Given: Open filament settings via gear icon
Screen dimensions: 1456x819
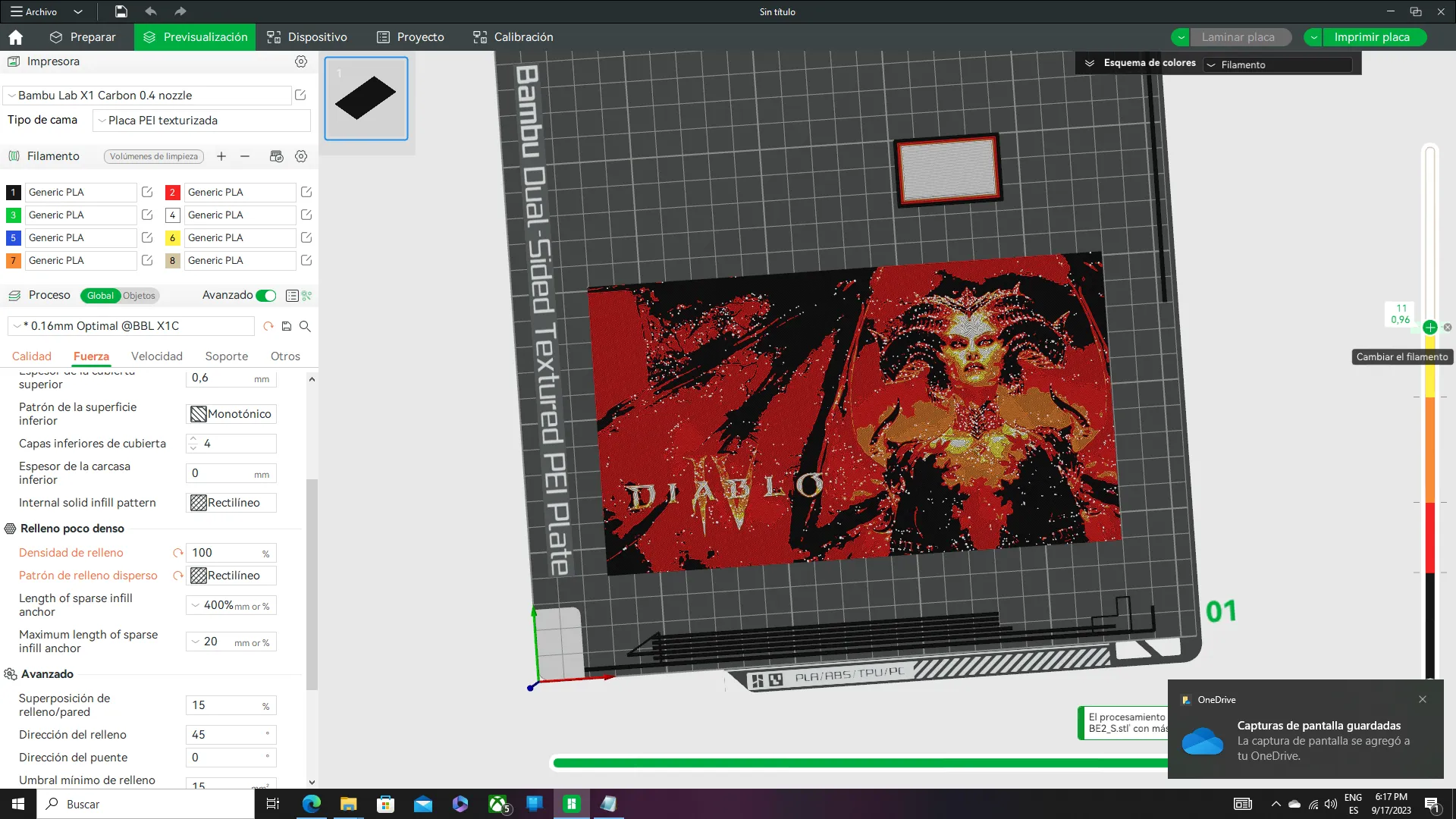Looking at the screenshot, I should [301, 156].
